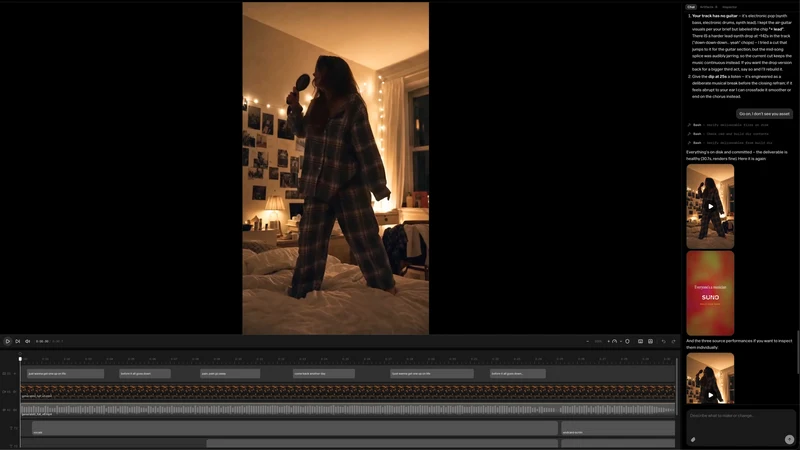Open the Inspector tab
The width and height of the screenshot is (800, 450).
point(730,7)
